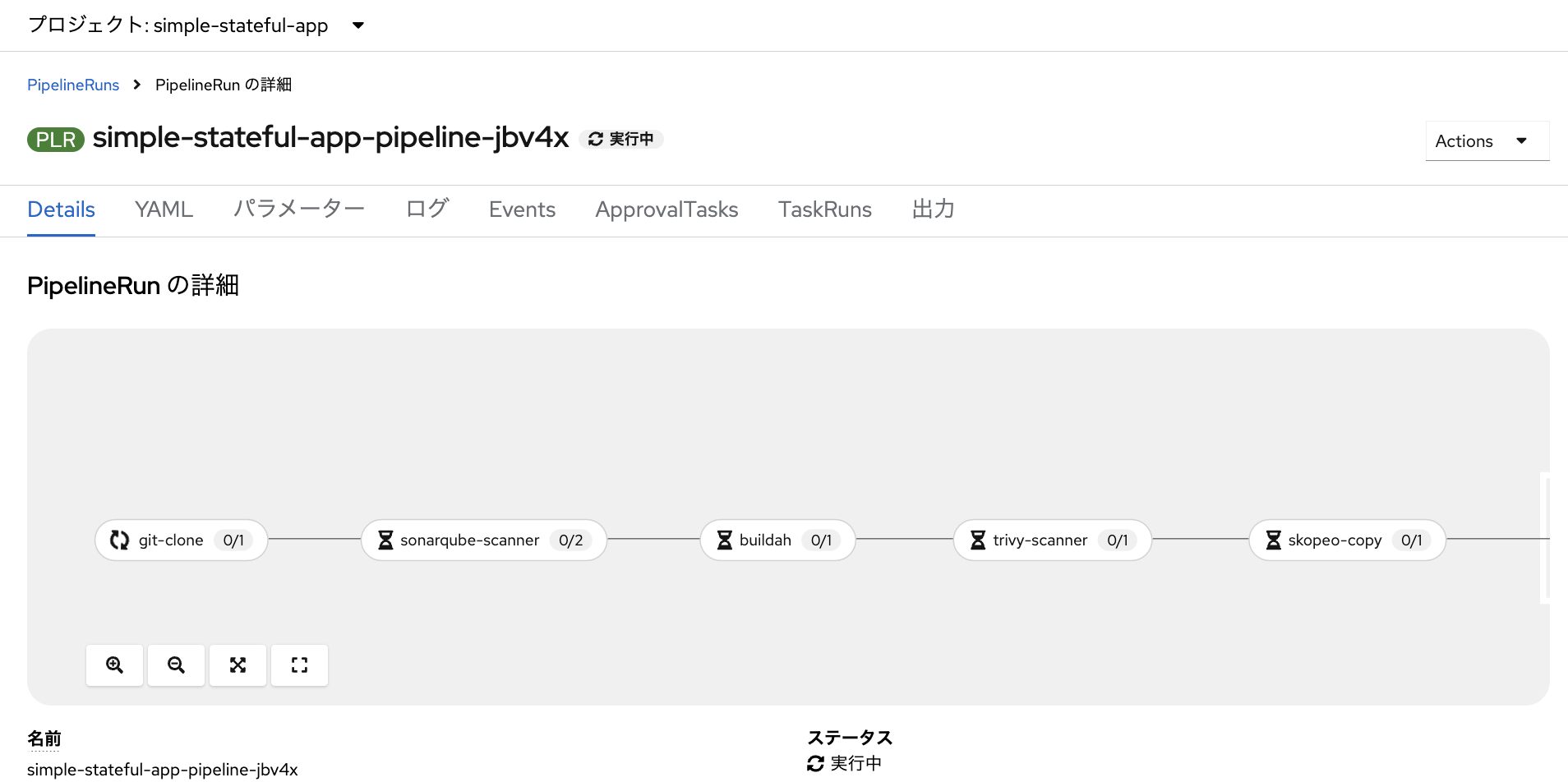This screenshot has width=1568, height=782.
Task: Follow the PipelineRuns breadcrumb link
Action: click(x=73, y=85)
